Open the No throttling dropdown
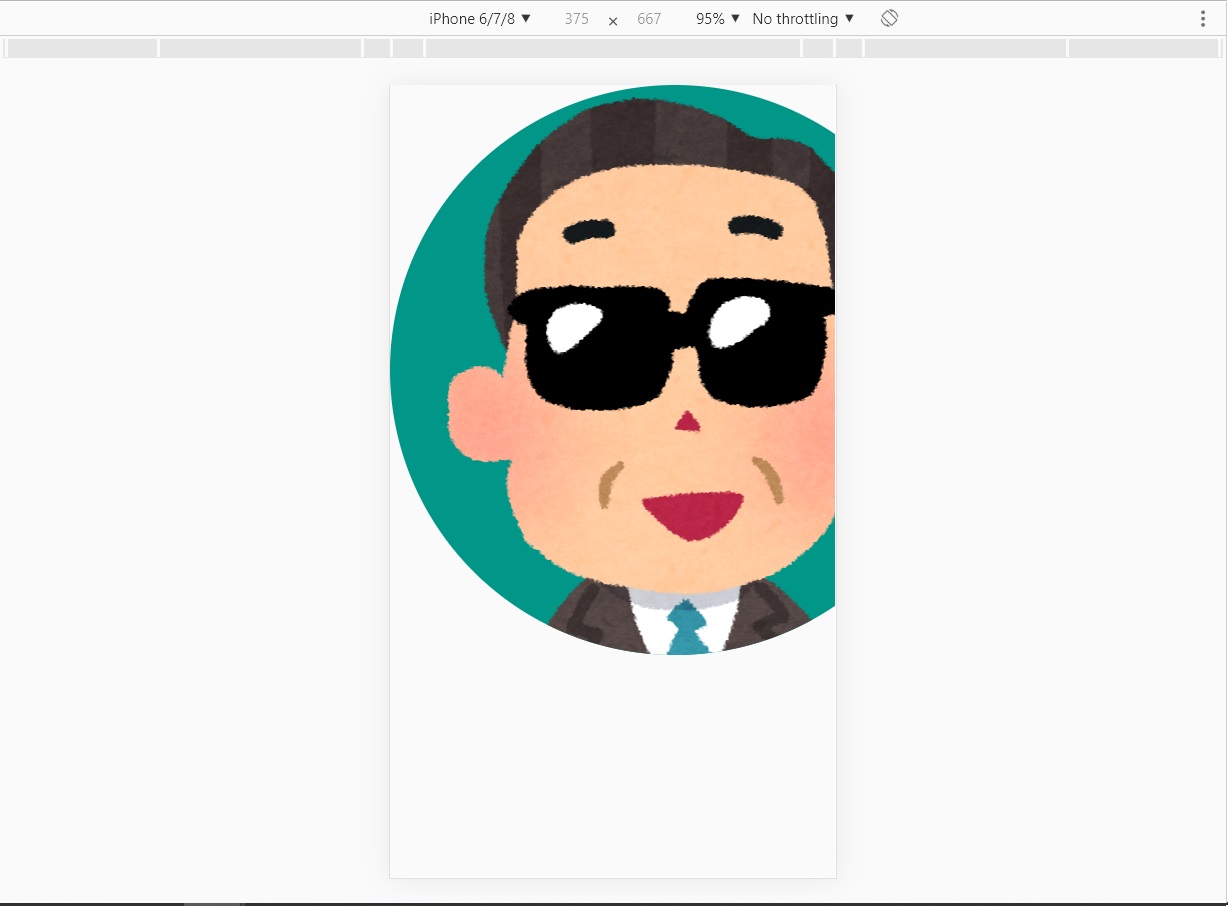The height and width of the screenshot is (906, 1228). [x=803, y=19]
